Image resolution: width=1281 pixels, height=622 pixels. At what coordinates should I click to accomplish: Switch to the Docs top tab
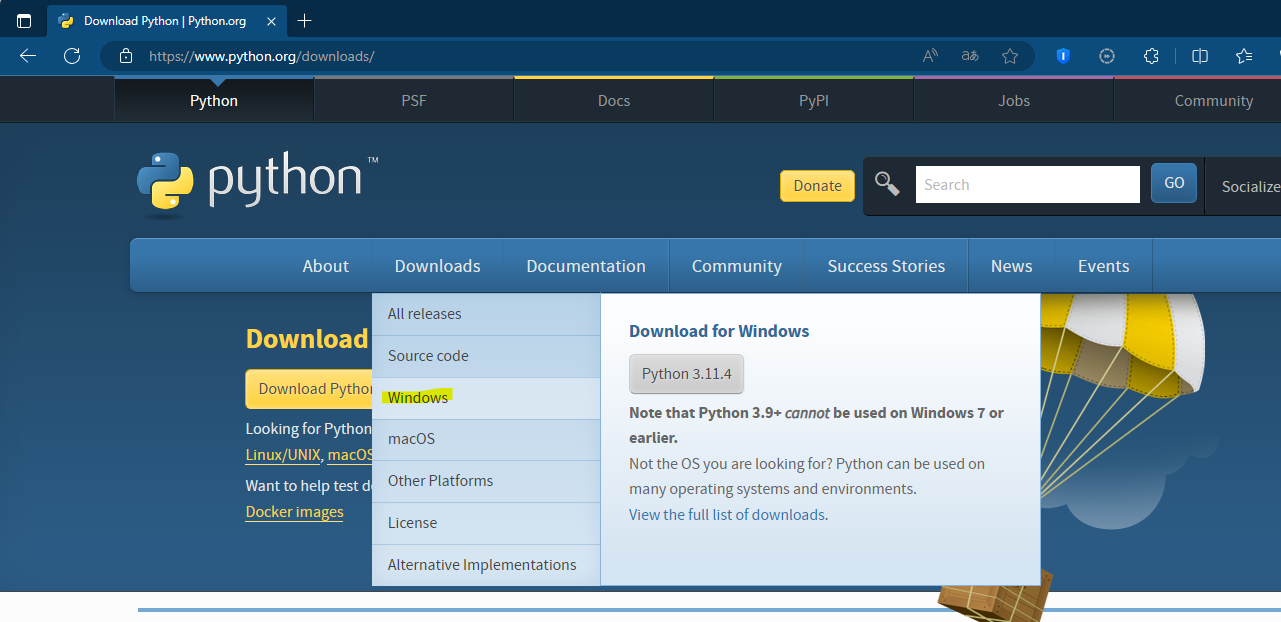(614, 100)
